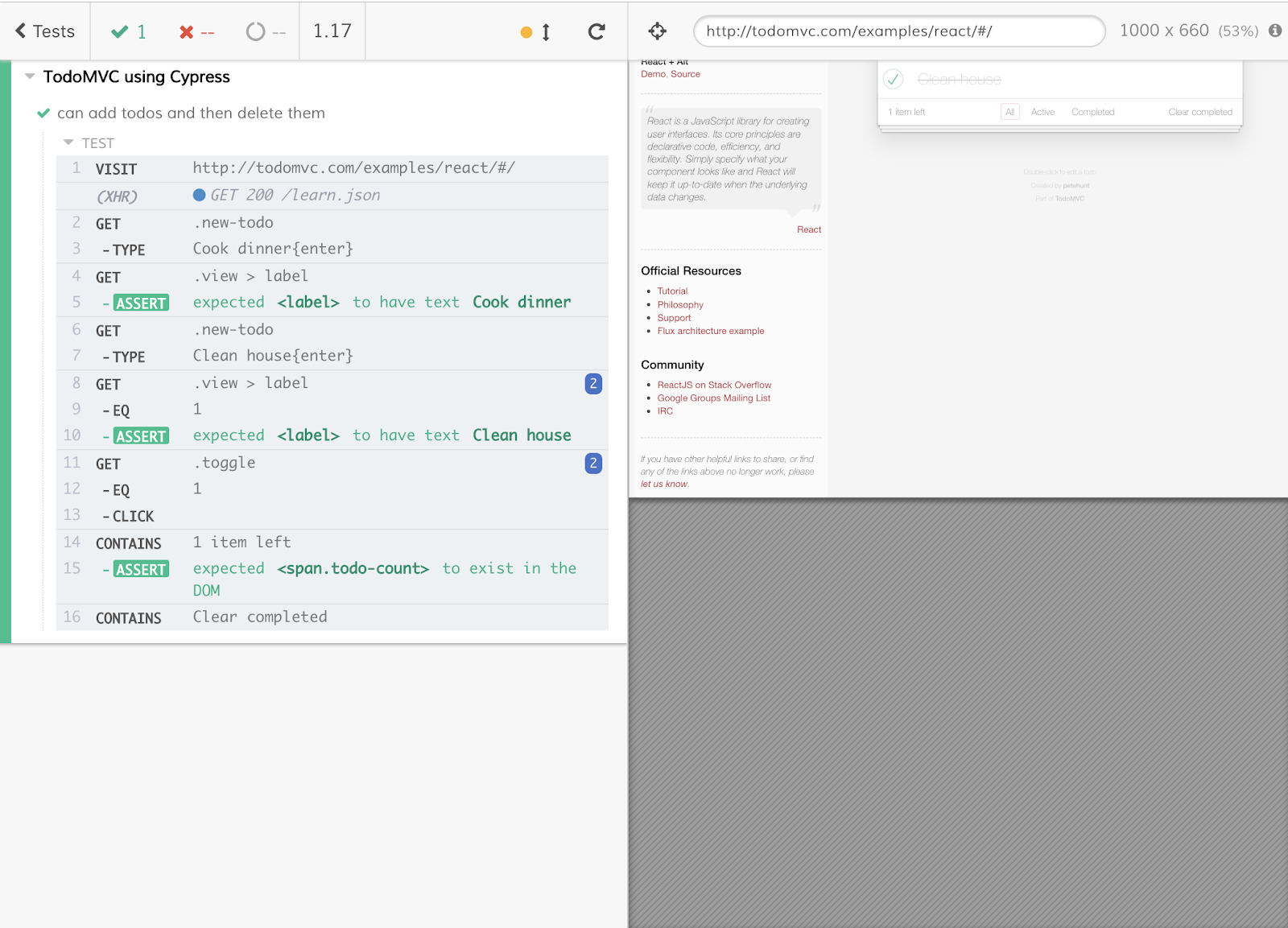Click the passed tests checkmark counter
The height and width of the screenshot is (928, 1288).
click(129, 31)
